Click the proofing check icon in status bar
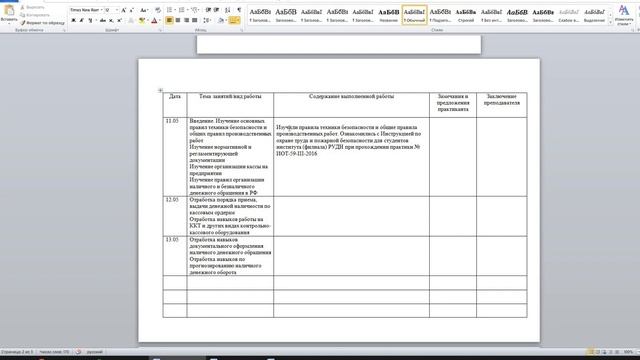This screenshot has height=360, width=640. tap(78, 352)
